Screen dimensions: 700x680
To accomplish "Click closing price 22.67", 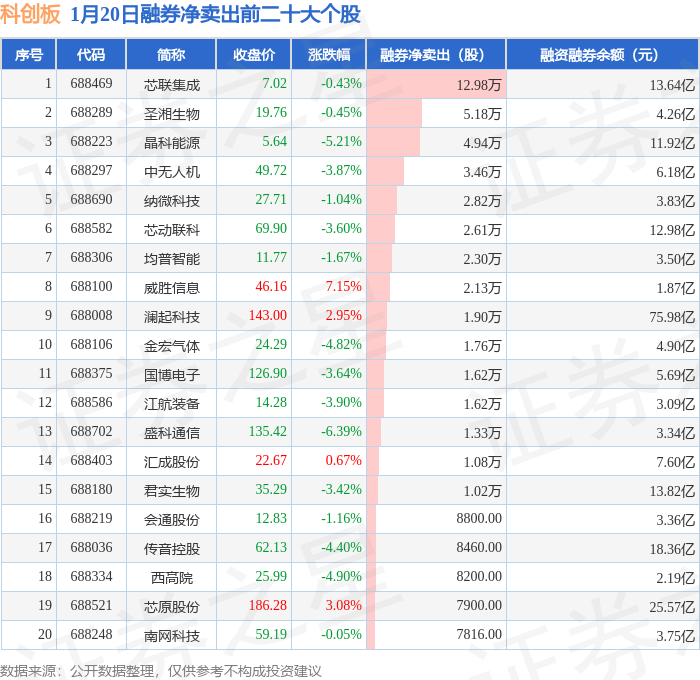I will (x=271, y=461).
